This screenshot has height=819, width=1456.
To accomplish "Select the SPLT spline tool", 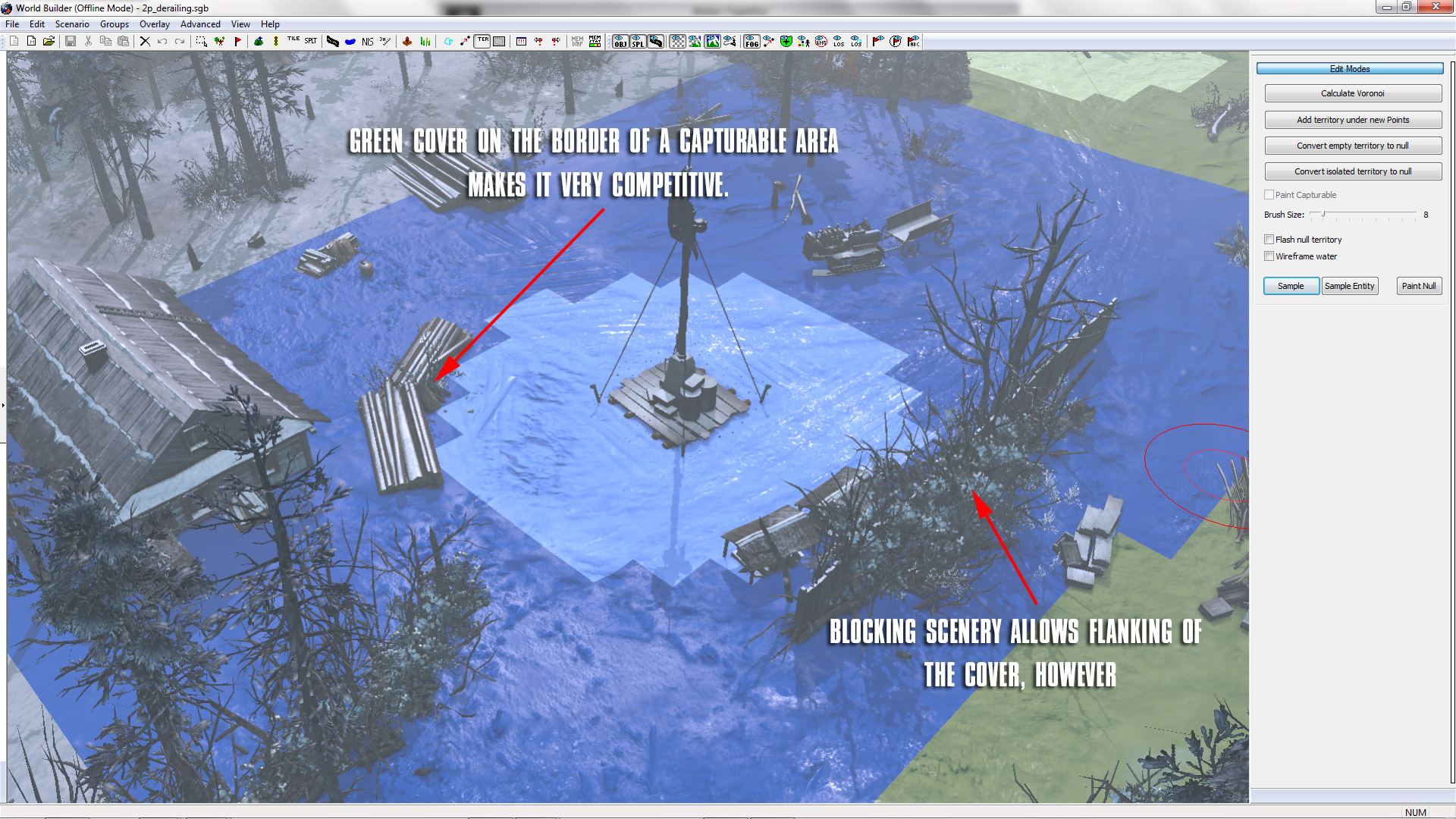I will pos(311,41).
